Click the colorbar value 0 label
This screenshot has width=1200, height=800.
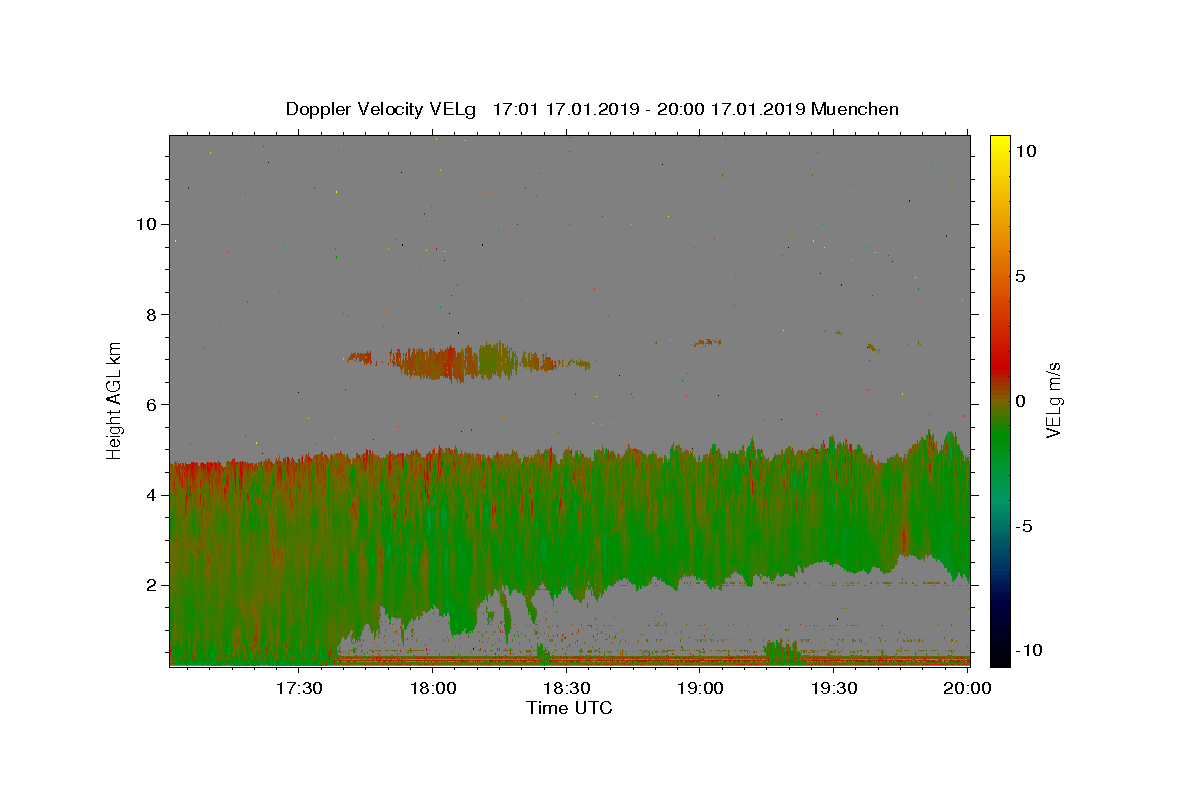[1020, 401]
